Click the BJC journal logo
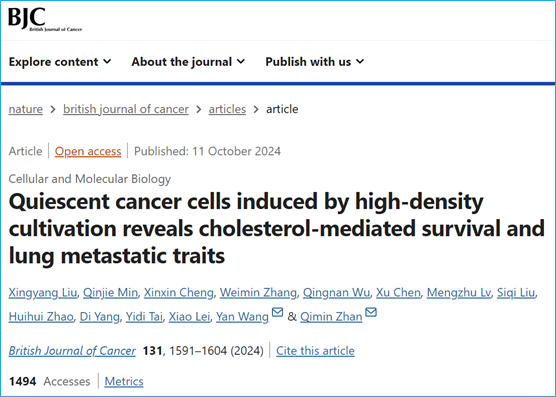Viewport: 556px width, 397px height. point(45,19)
